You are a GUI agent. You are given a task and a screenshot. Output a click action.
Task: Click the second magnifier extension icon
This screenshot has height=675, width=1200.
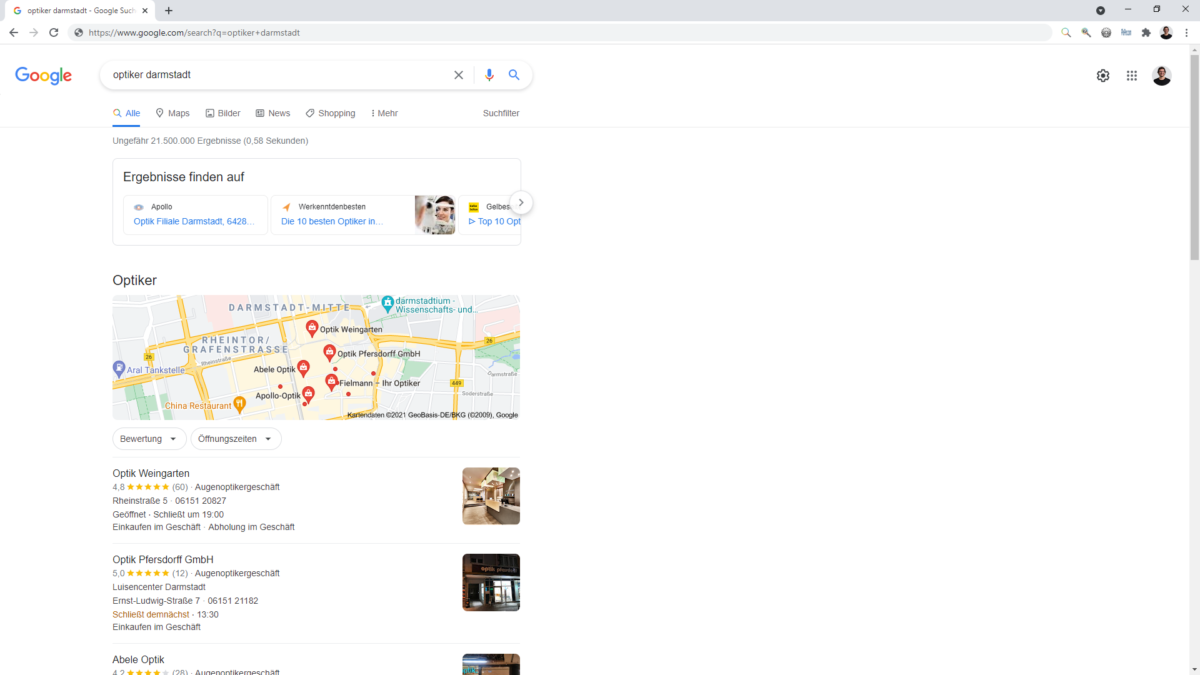tap(1086, 32)
